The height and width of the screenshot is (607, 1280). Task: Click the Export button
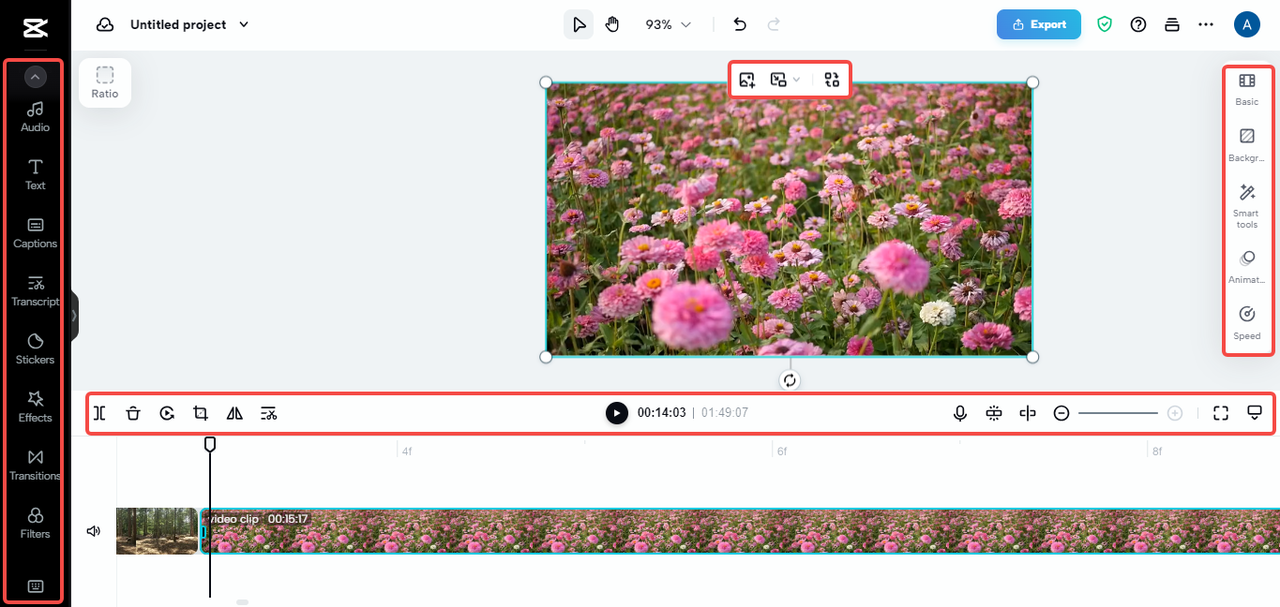[x=1039, y=25]
